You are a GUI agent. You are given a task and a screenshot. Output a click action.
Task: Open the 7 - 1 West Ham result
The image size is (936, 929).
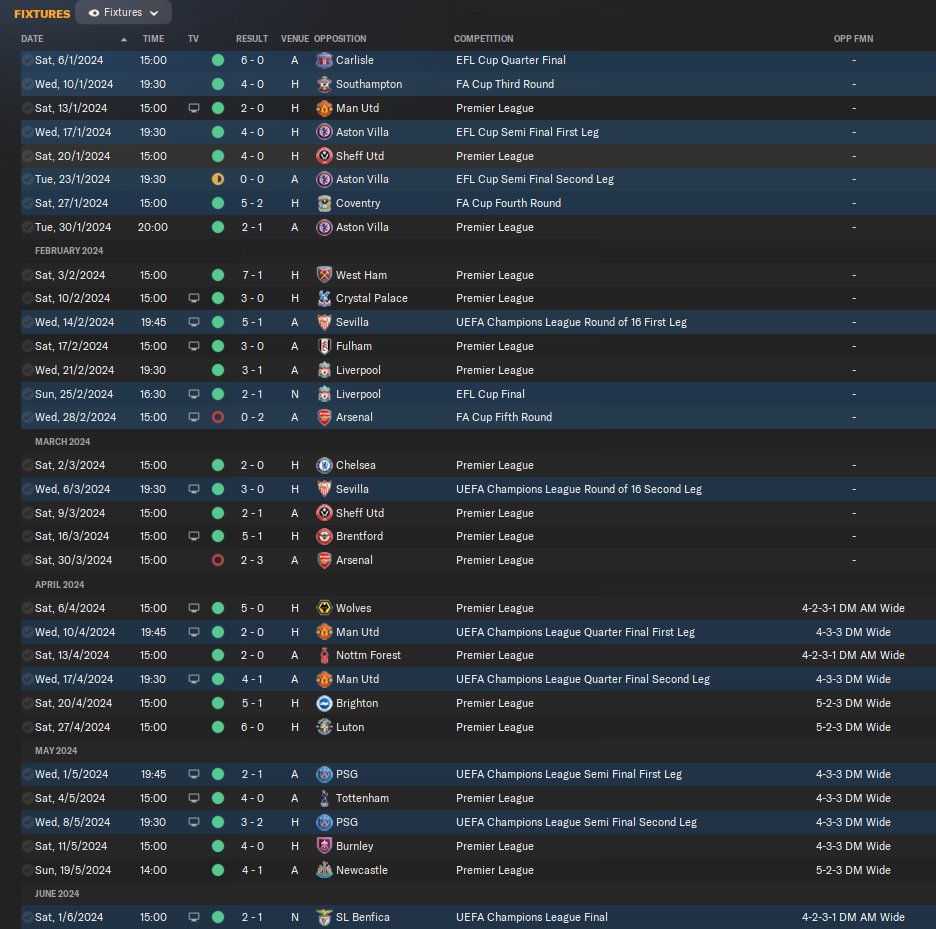(x=252, y=275)
